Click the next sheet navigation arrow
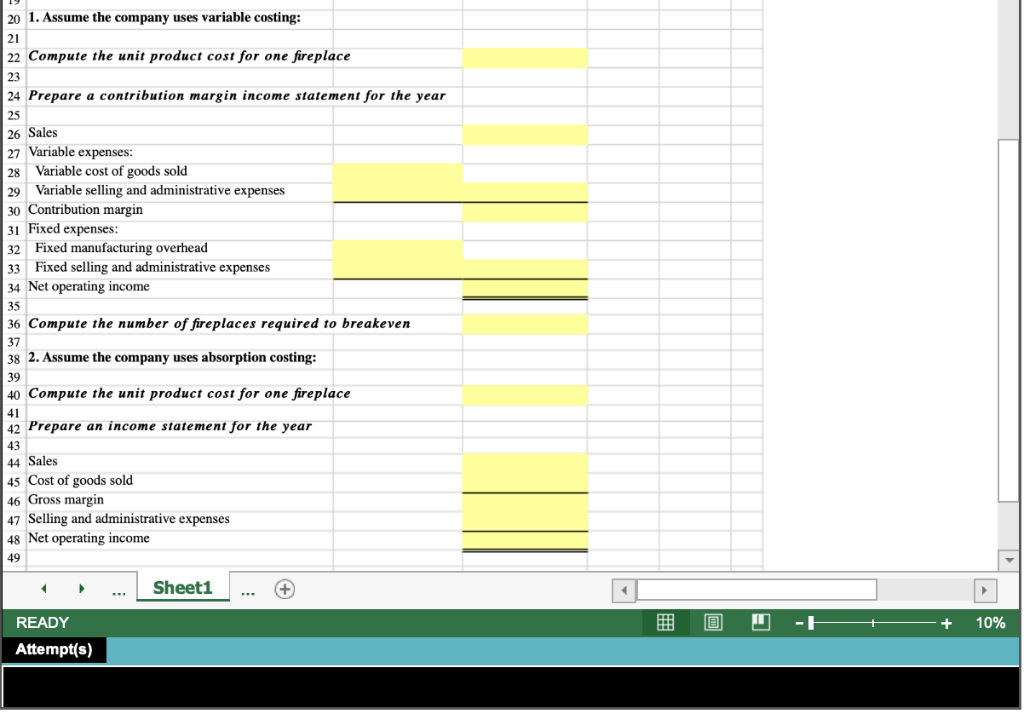Screen dimensions: 1024x714 (x=81, y=589)
